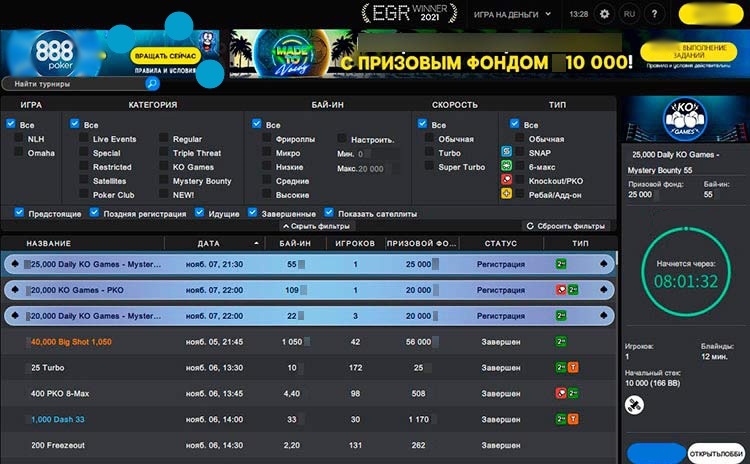
Task: Click yellow button in top right corner
Action: (x=711, y=14)
